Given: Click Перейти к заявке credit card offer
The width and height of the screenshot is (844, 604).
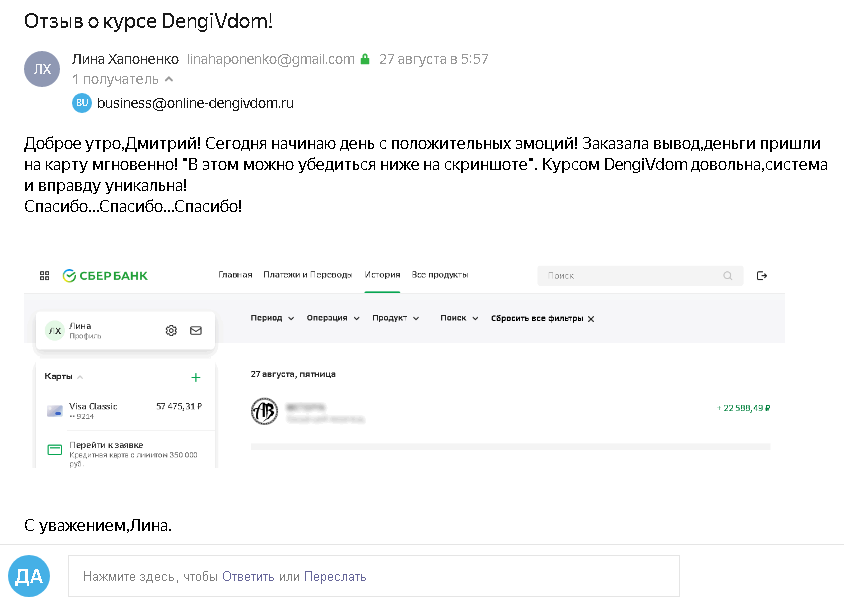Looking at the screenshot, I should tap(125, 452).
